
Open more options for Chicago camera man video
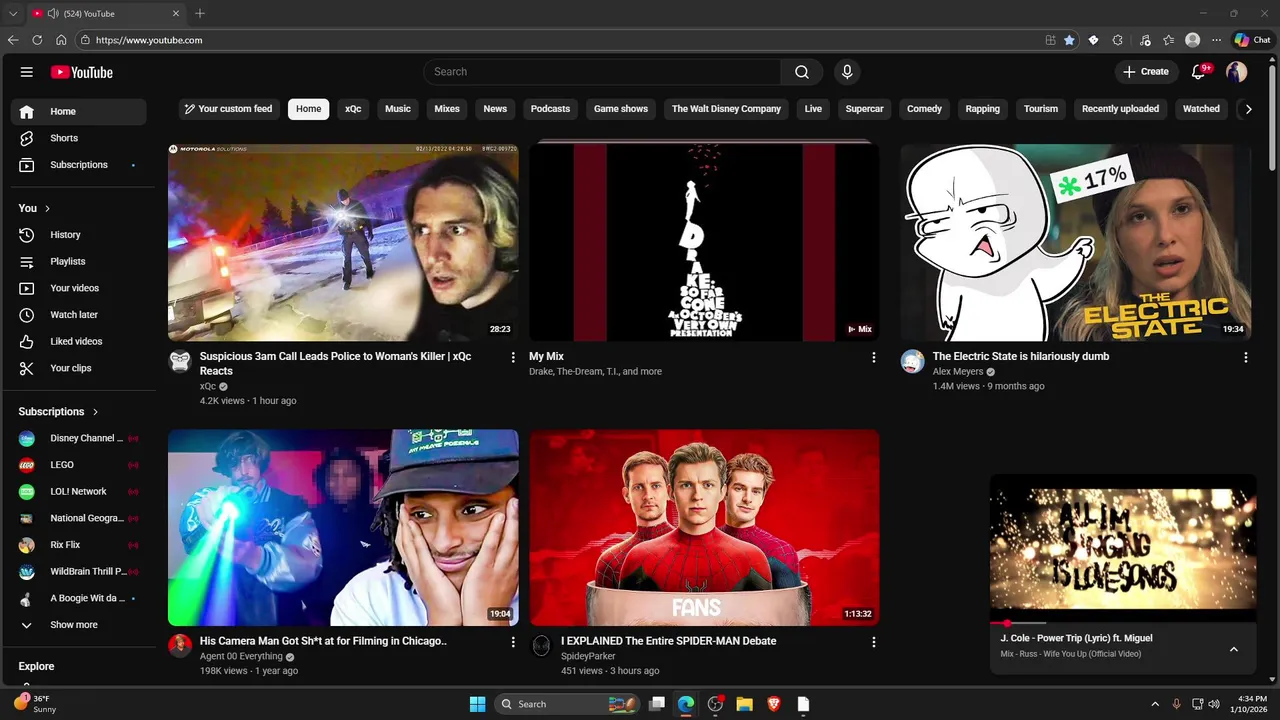[x=513, y=642]
